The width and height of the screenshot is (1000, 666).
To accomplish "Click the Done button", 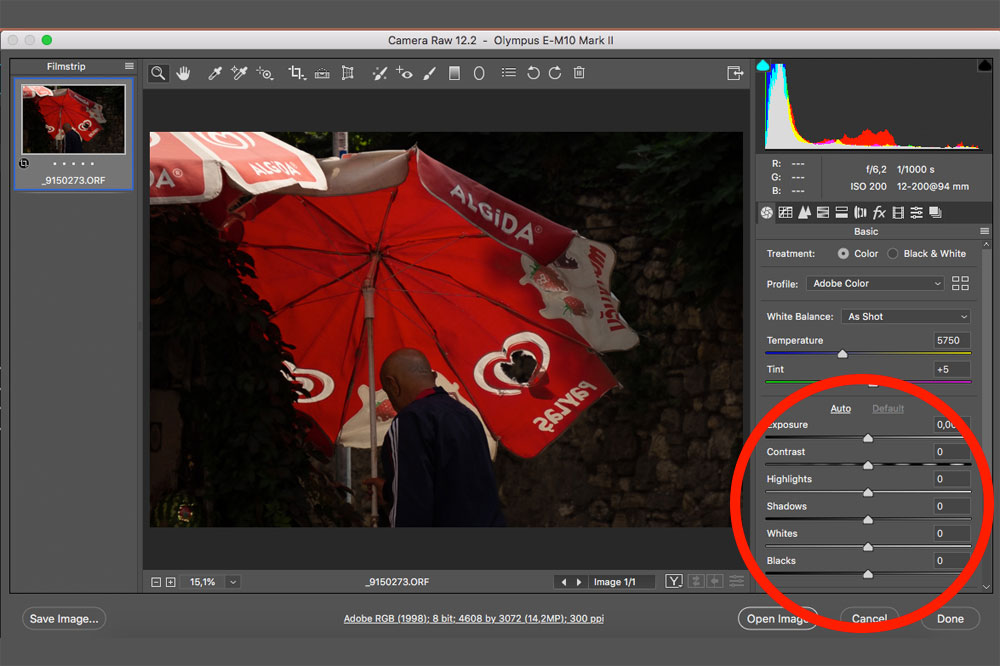I will [950, 619].
